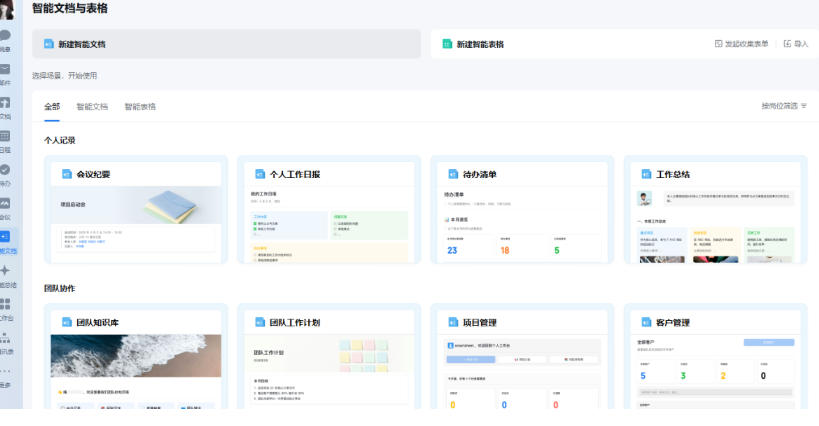Open the Calendar icon in left sidebar
This screenshot has height=426, width=819.
[5, 136]
